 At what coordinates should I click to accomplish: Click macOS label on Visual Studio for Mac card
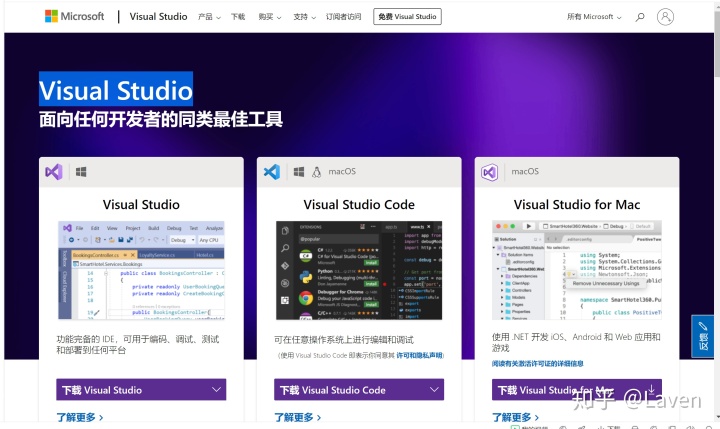tap(525, 172)
